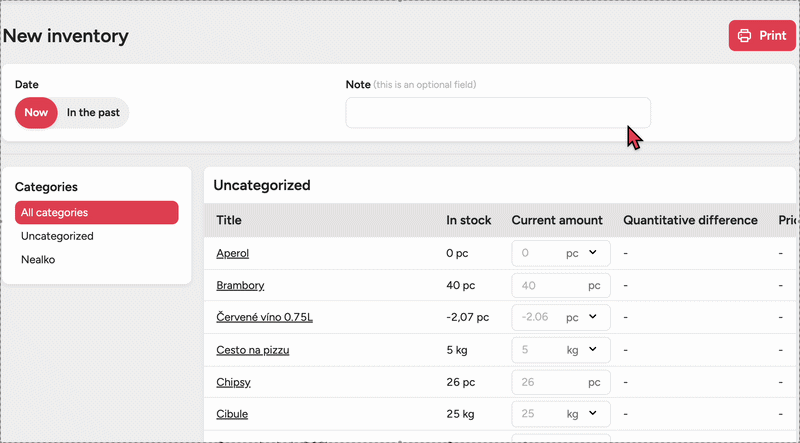Image resolution: width=800 pixels, height=443 pixels.
Task: Open the Chipsy item link
Action: 235,382
